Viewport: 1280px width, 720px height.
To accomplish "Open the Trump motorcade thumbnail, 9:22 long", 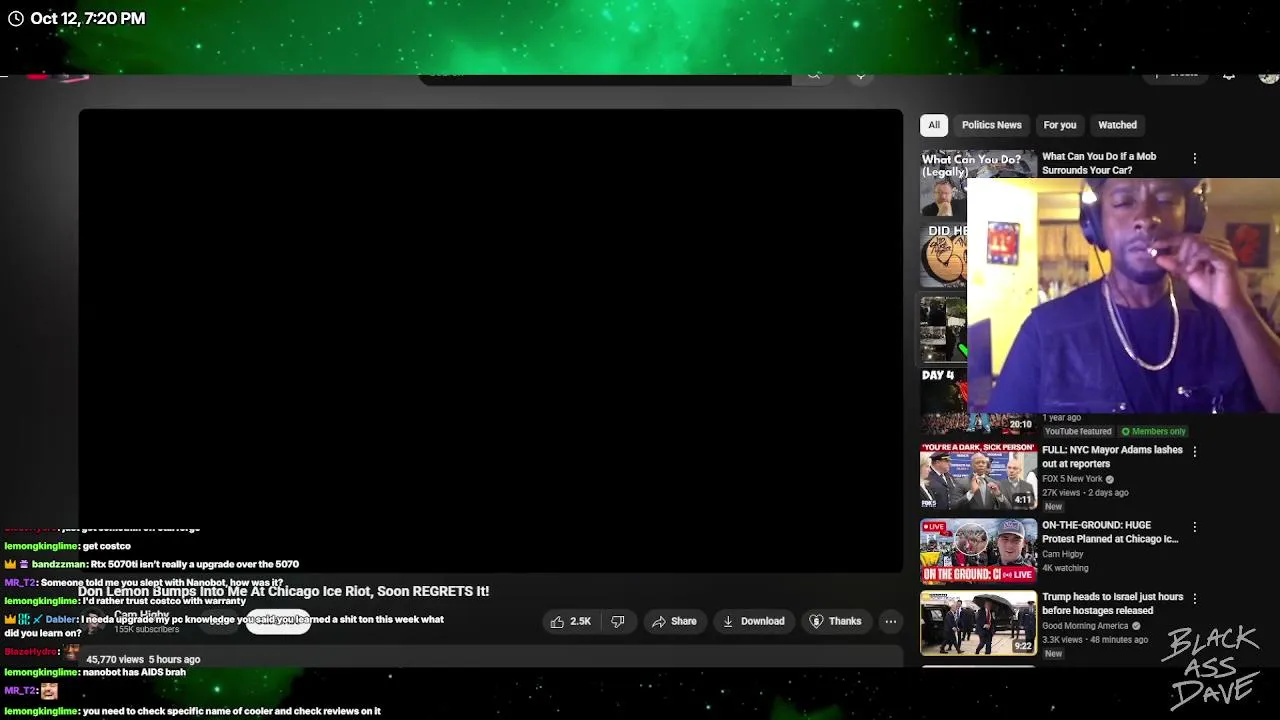I will pyautogui.click(x=978, y=623).
